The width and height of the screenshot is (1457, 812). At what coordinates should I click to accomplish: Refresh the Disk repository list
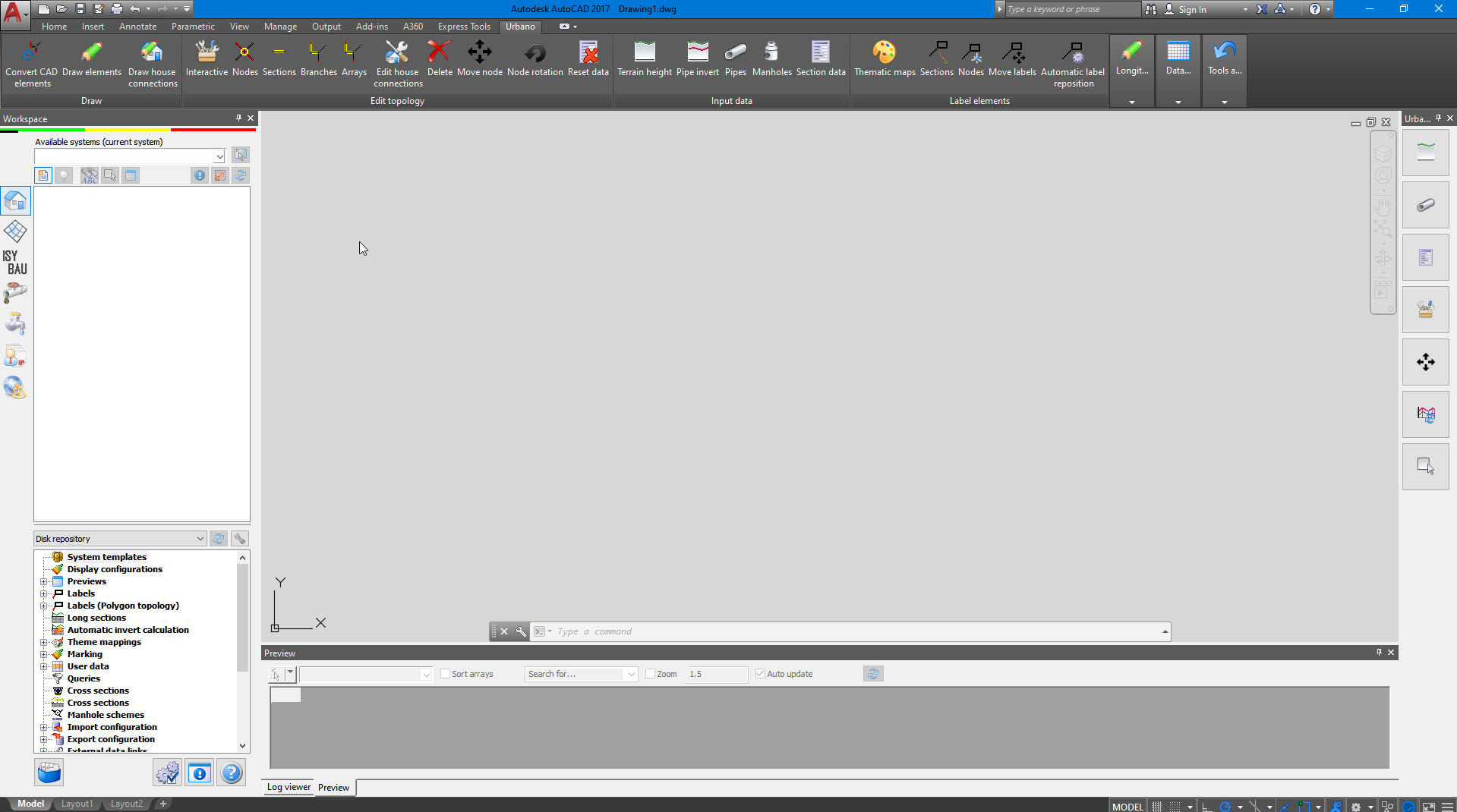coord(219,539)
